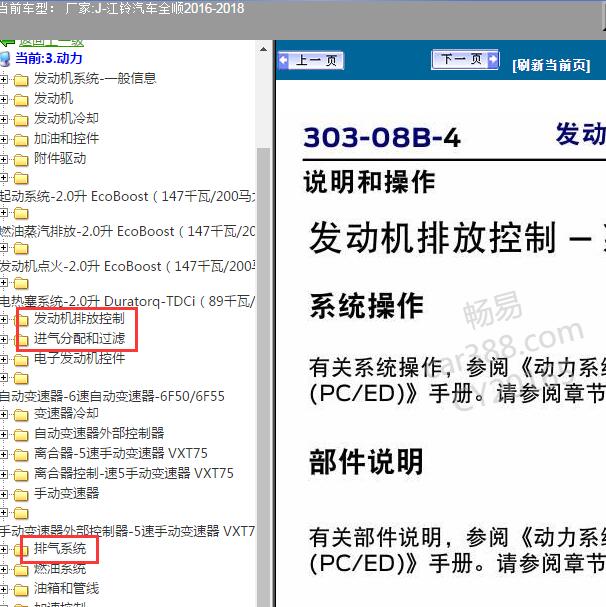The height and width of the screenshot is (607, 606).
Task: Click the folder icon next to 电子发动机控件
Action: 21,360
